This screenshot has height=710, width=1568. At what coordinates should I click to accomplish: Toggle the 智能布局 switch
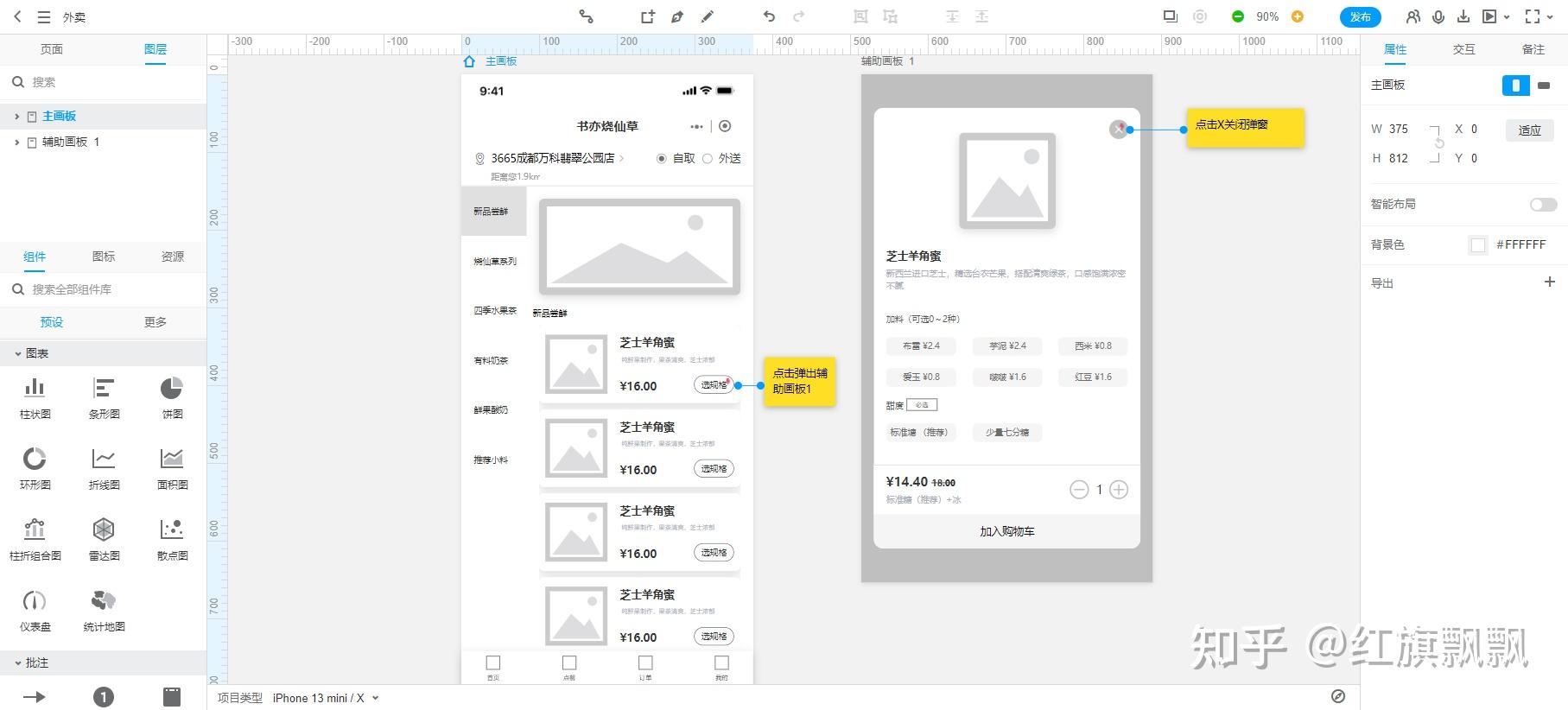click(1543, 205)
